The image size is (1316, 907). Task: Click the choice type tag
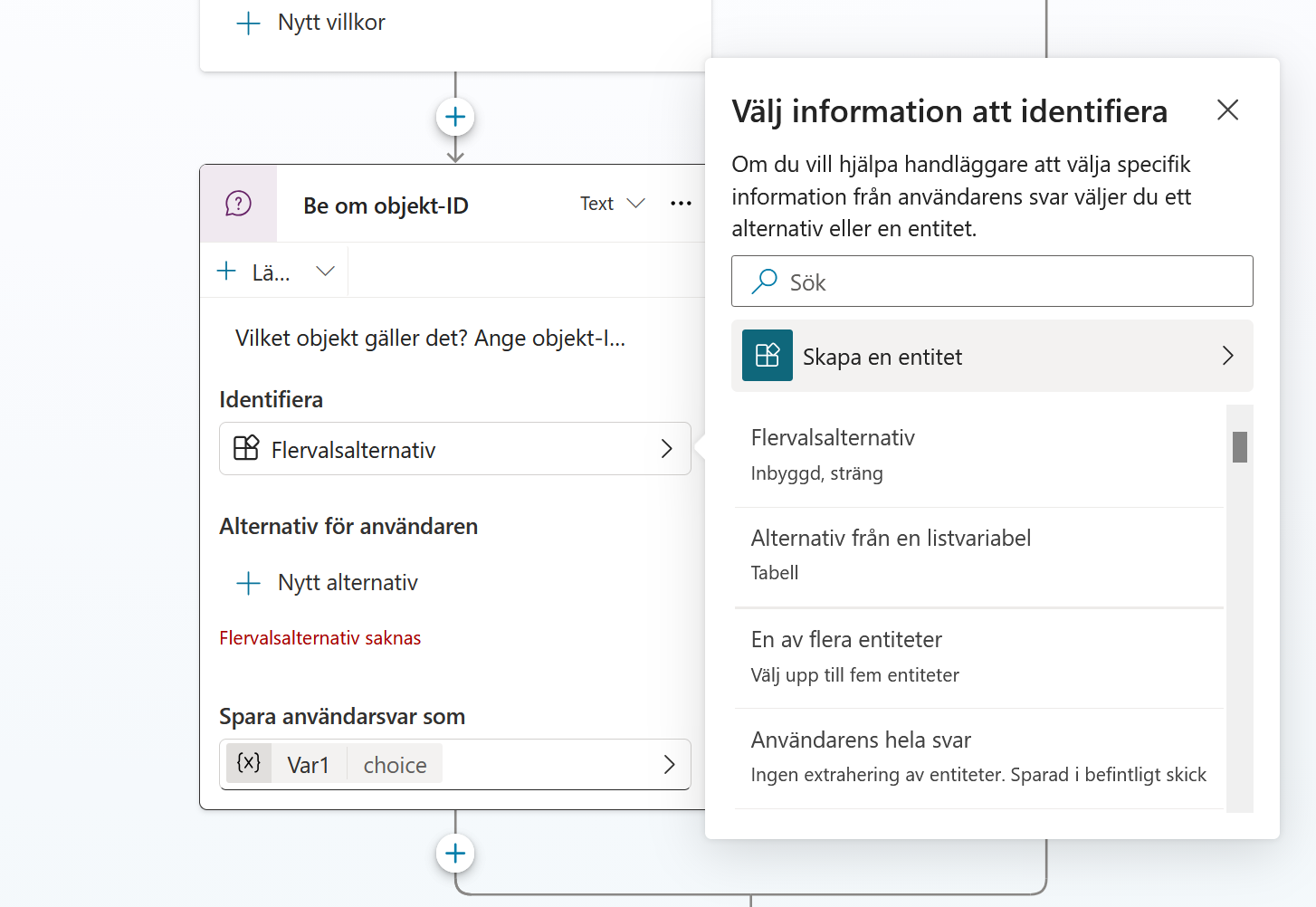coord(395,765)
